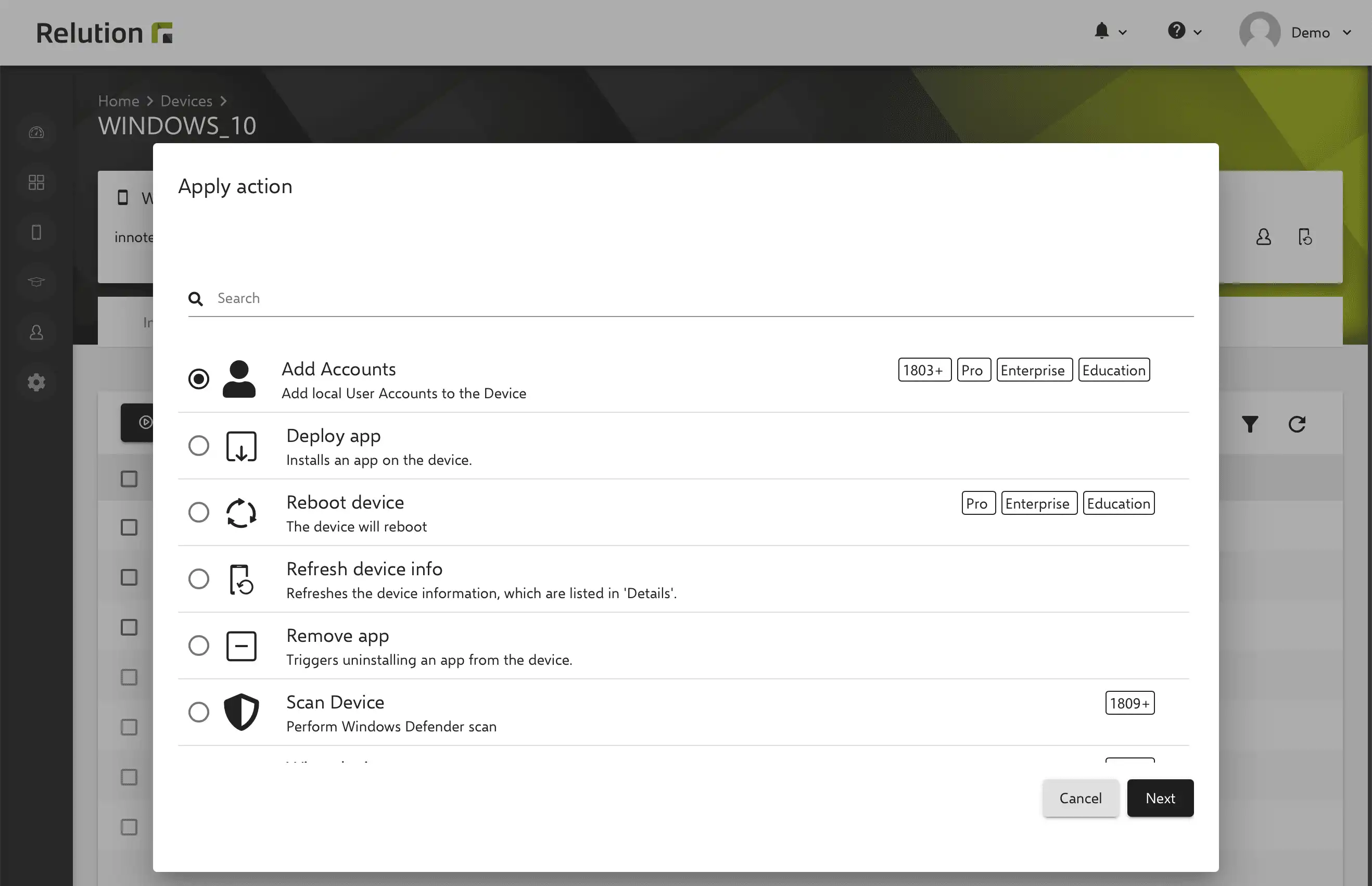Click the user icon on the device card
This screenshot has width=1372, height=886.
1263,237
